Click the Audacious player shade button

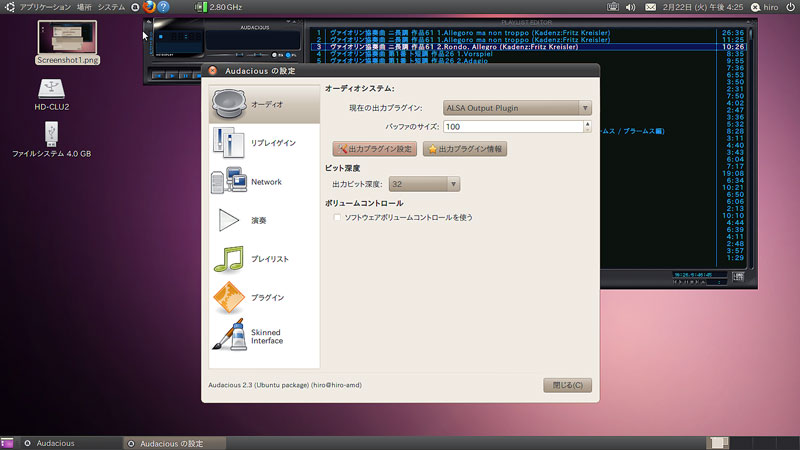click(294, 21)
